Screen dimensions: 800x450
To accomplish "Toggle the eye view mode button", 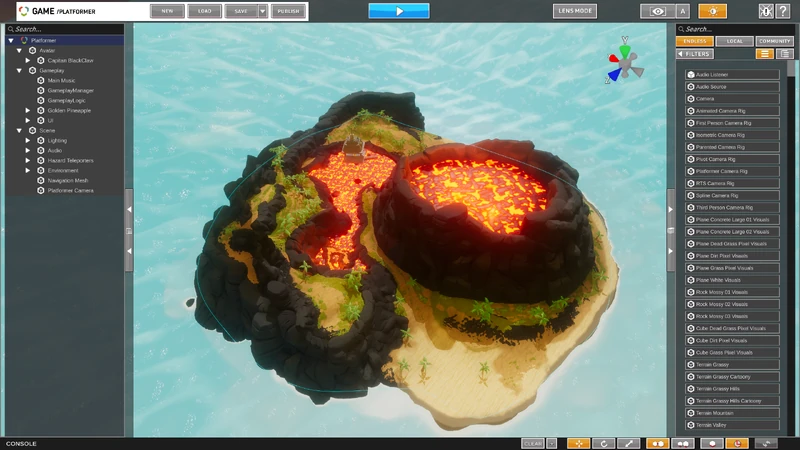I will tap(658, 11).
